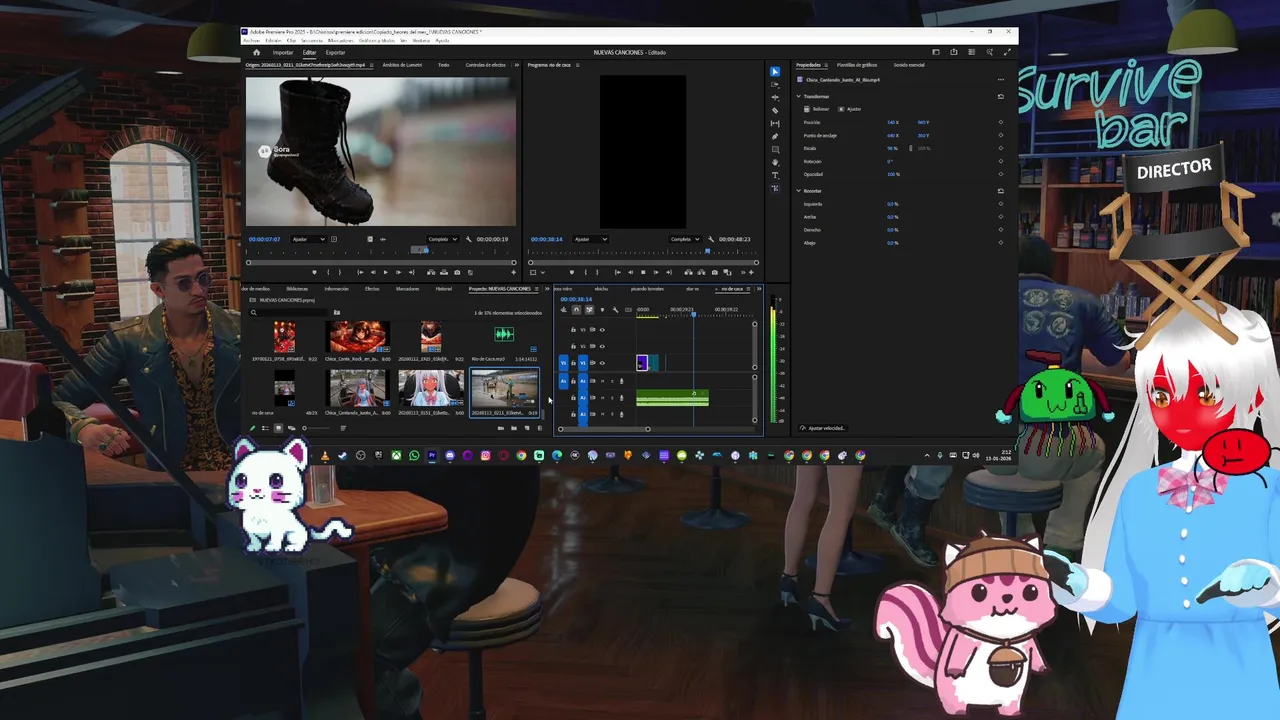Screen dimensions: 1280x720
Task: Open Source monitor Completa resolution dropdown
Action: (x=443, y=239)
